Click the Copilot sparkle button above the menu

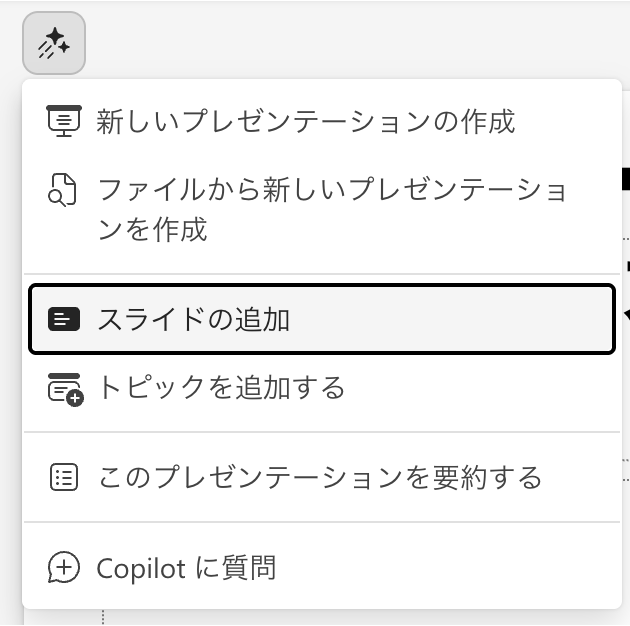[53, 43]
